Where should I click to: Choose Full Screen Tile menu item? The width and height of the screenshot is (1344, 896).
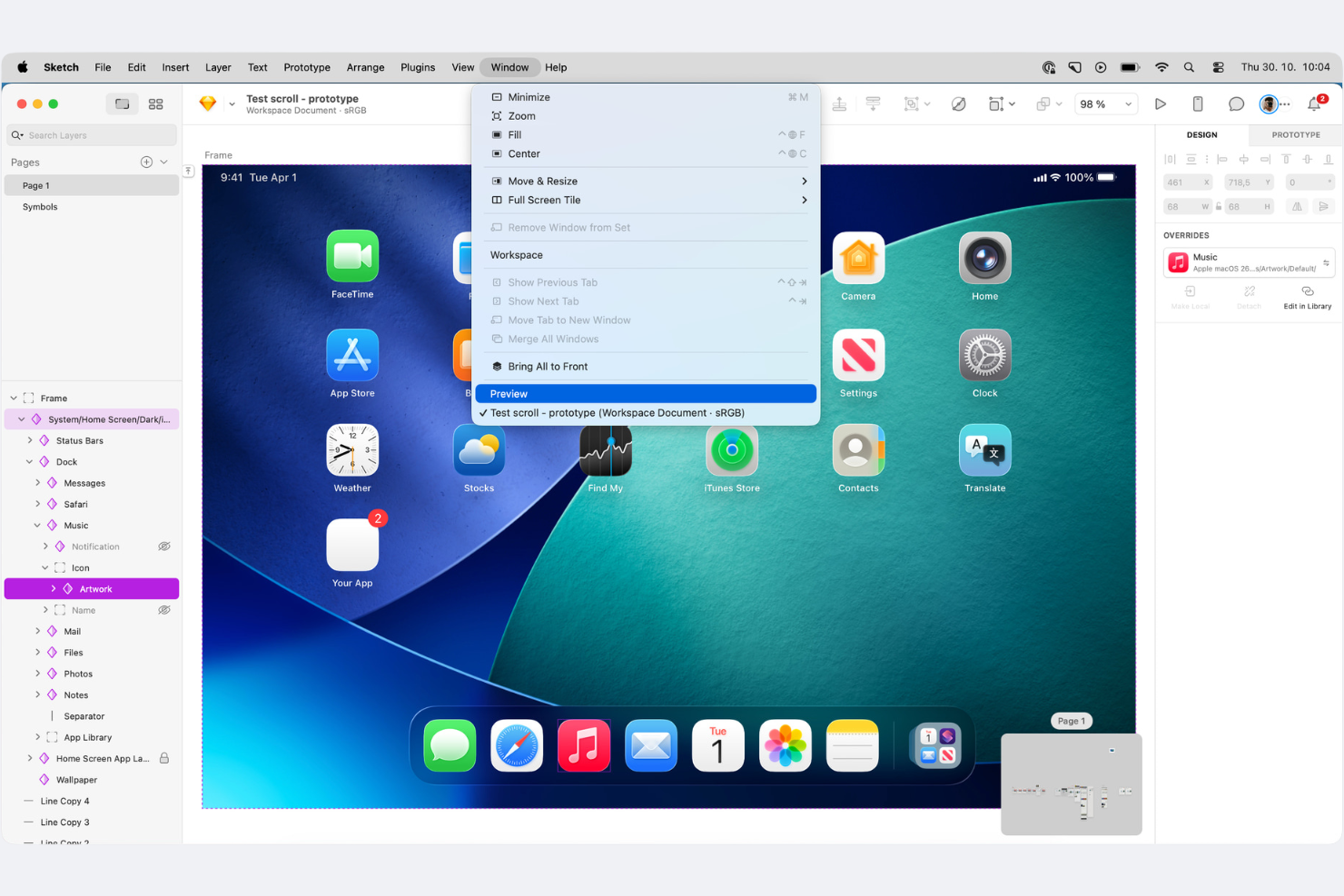(x=646, y=201)
